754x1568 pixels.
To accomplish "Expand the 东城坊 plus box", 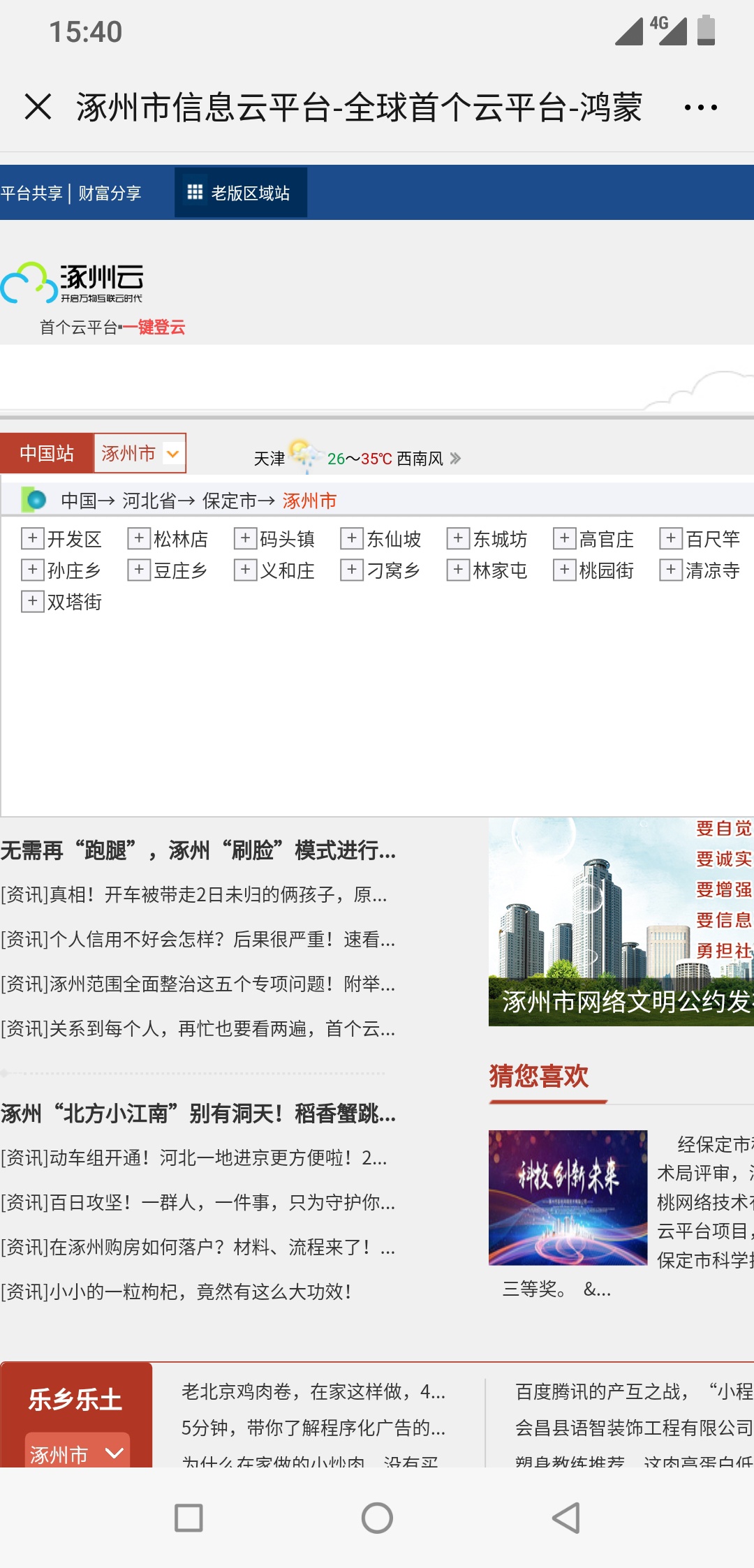I will [458, 538].
